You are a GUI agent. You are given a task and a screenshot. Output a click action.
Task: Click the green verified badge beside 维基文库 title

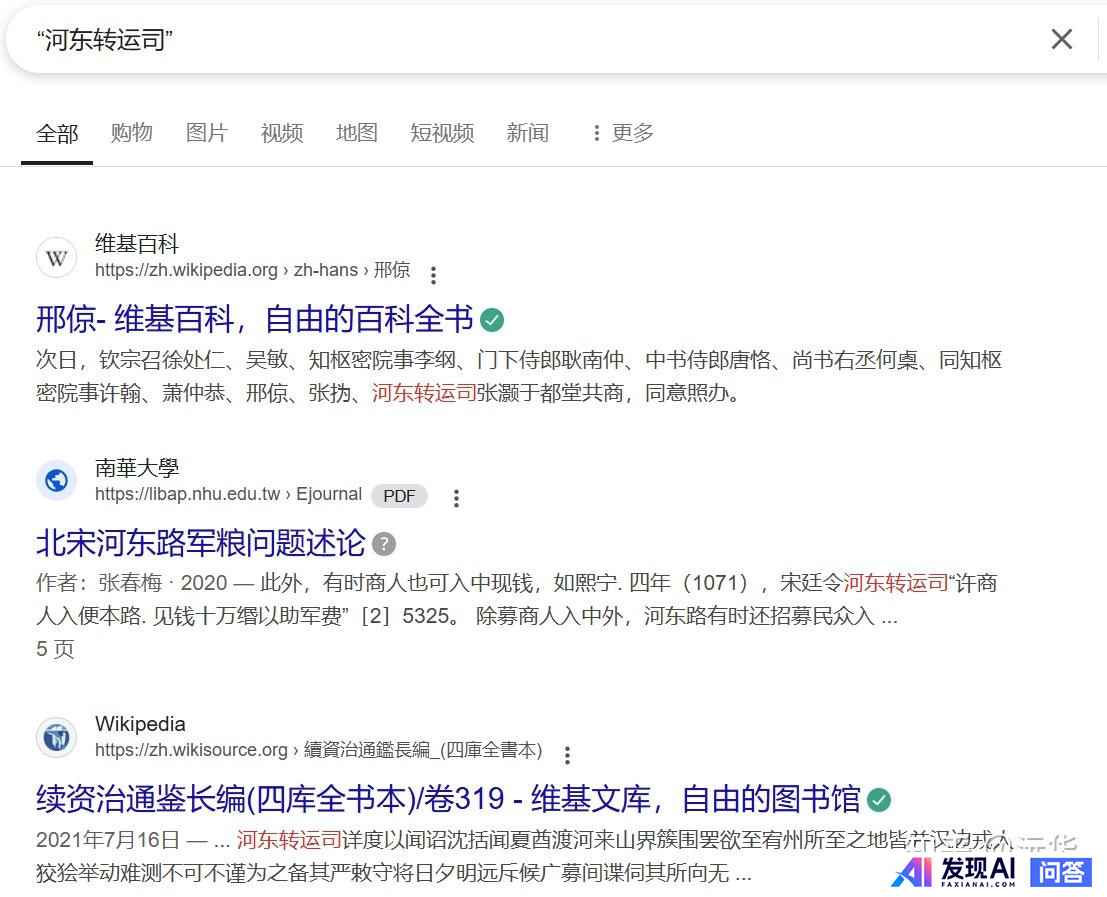[x=879, y=800]
